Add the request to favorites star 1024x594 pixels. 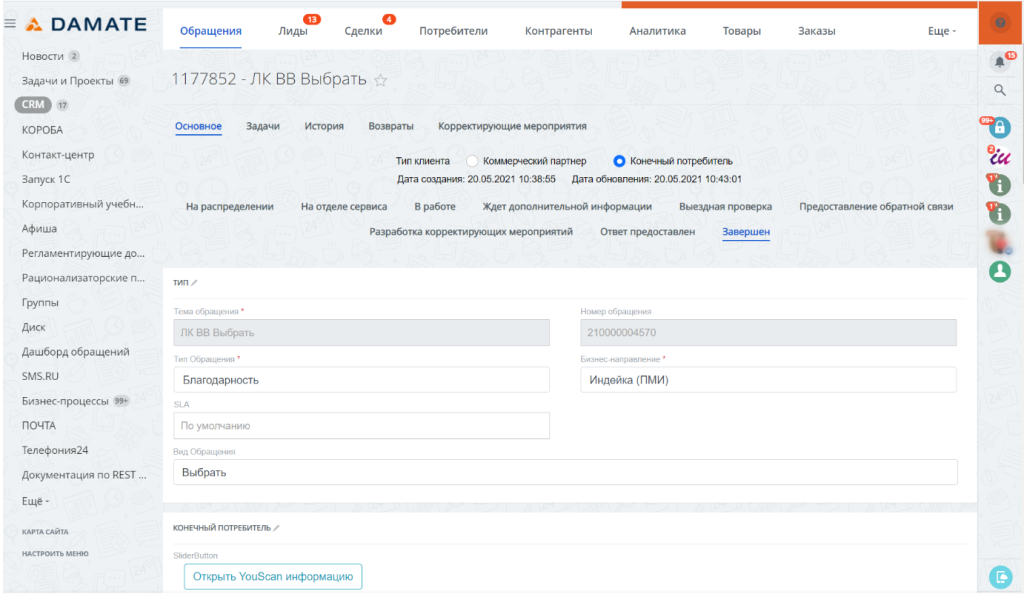(x=381, y=80)
